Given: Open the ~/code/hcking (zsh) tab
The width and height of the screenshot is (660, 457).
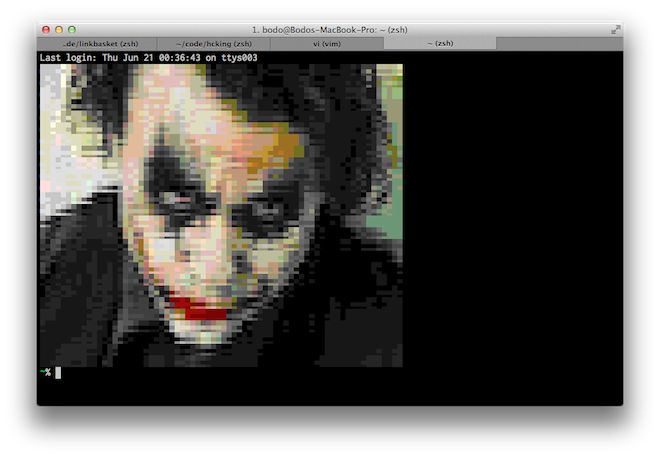Looking at the screenshot, I should pos(213,44).
